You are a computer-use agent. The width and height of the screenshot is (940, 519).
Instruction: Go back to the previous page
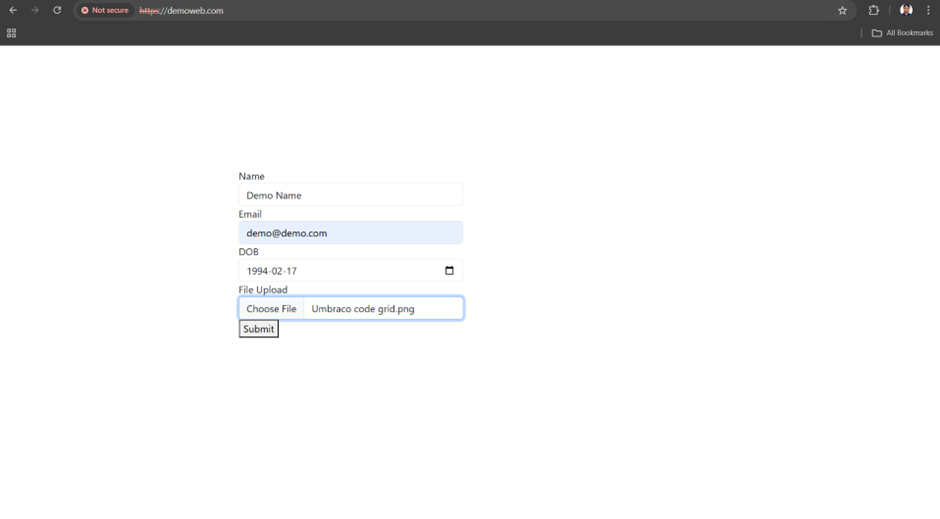point(13,10)
